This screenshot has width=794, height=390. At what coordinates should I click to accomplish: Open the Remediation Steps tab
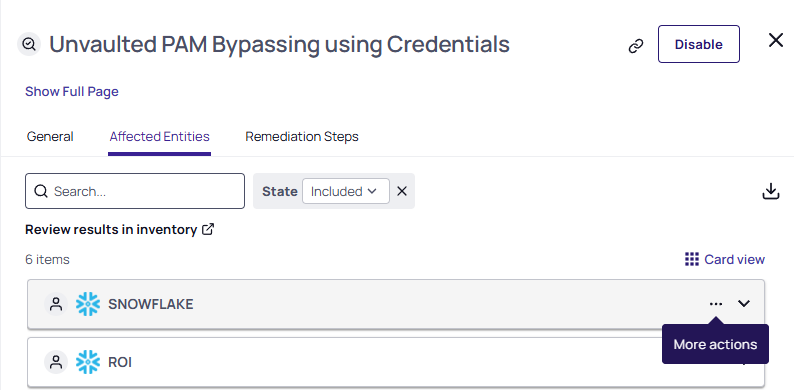[302, 137]
